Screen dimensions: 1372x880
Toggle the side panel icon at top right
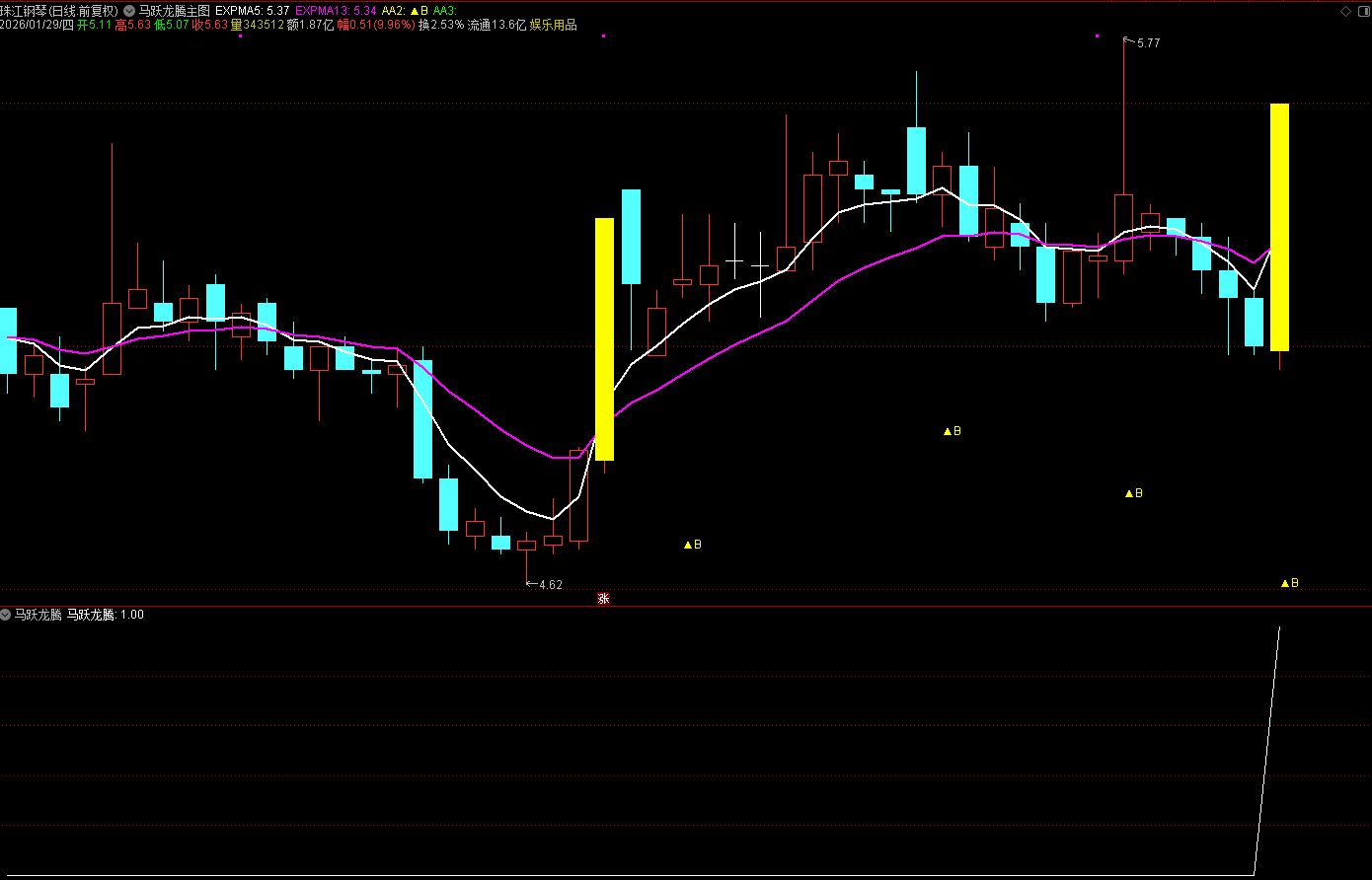click(x=1362, y=10)
